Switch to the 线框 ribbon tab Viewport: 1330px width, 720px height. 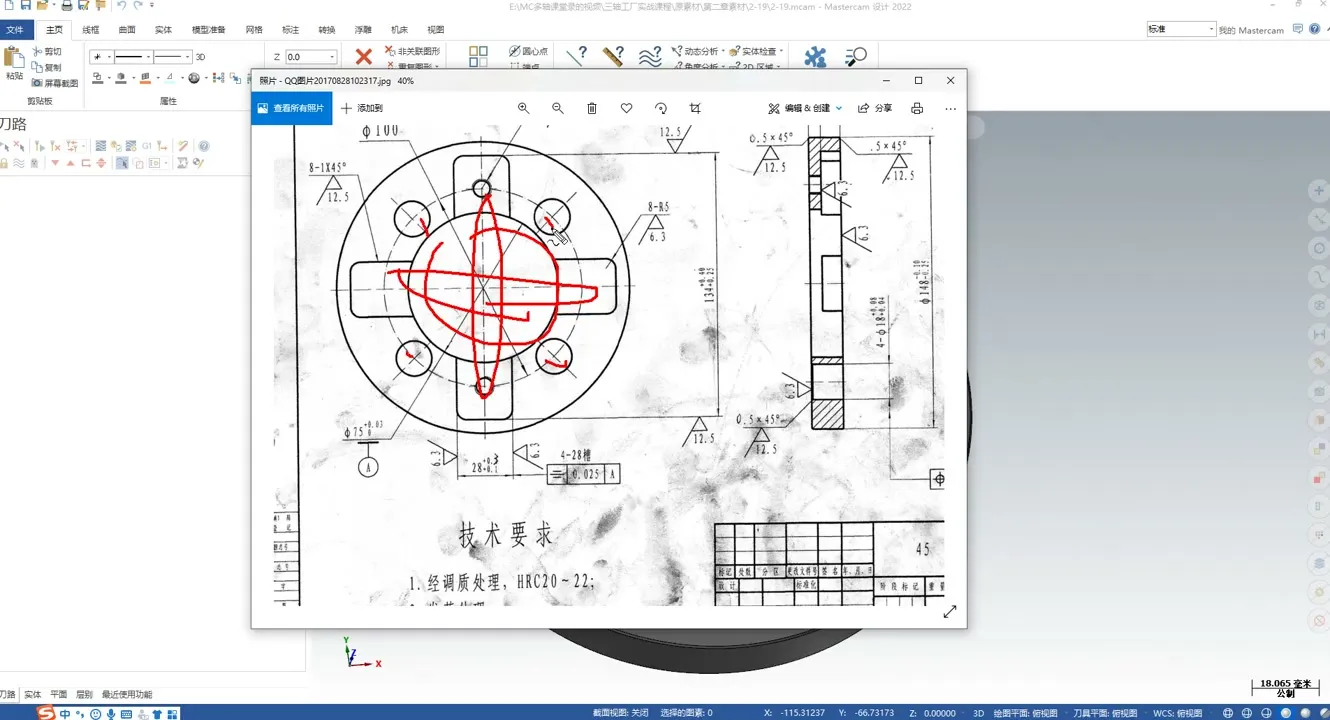tap(90, 30)
